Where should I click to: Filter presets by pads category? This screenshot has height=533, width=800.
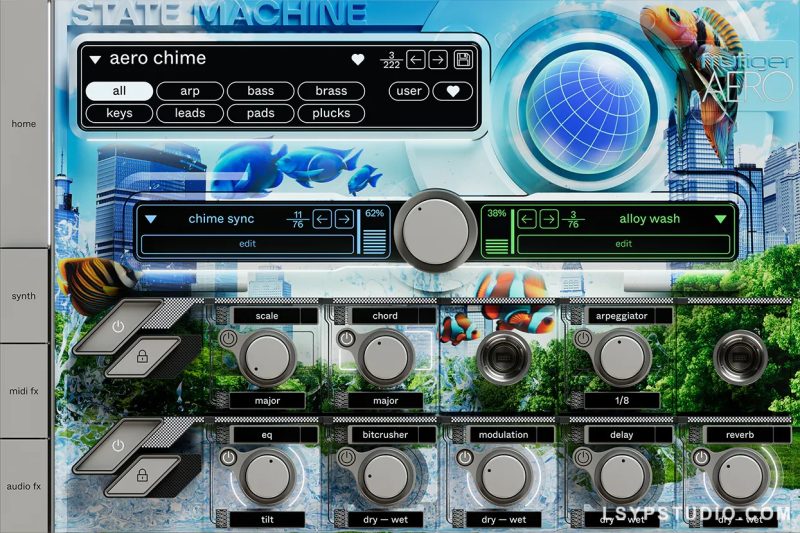[x=261, y=113]
